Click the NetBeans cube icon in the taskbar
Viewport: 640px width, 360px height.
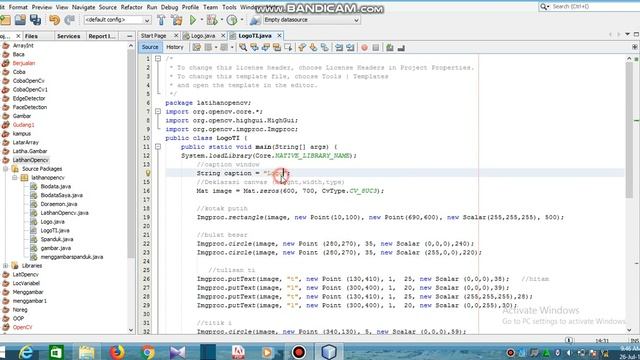[x=329, y=352]
